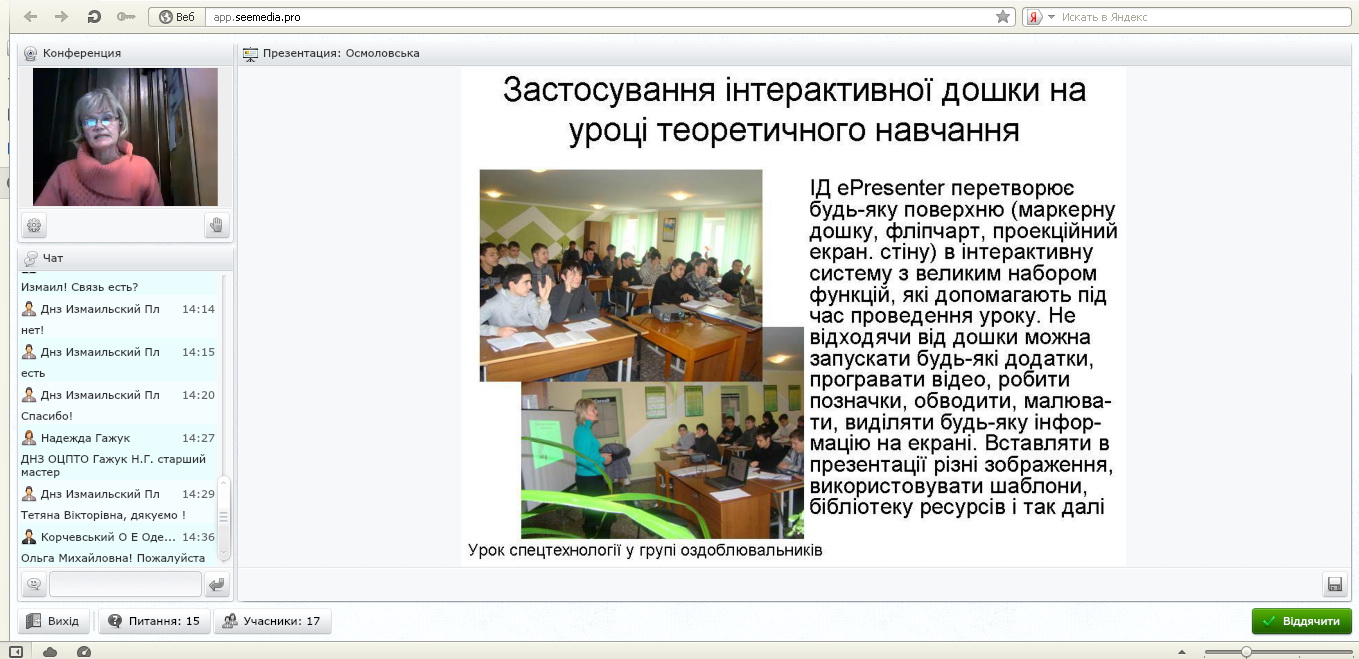
Task: Click the Веб site info badge
Action: [x=176, y=17]
